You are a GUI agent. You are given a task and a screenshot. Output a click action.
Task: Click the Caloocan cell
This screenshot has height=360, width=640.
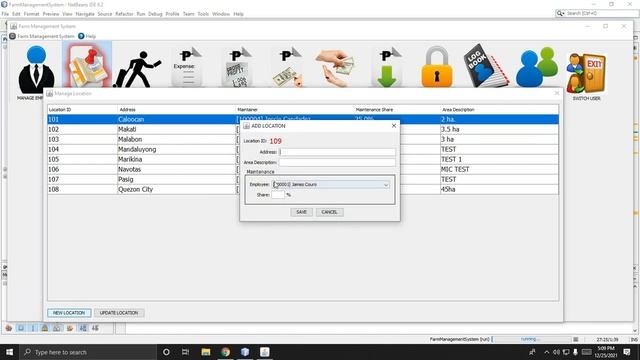176,119
